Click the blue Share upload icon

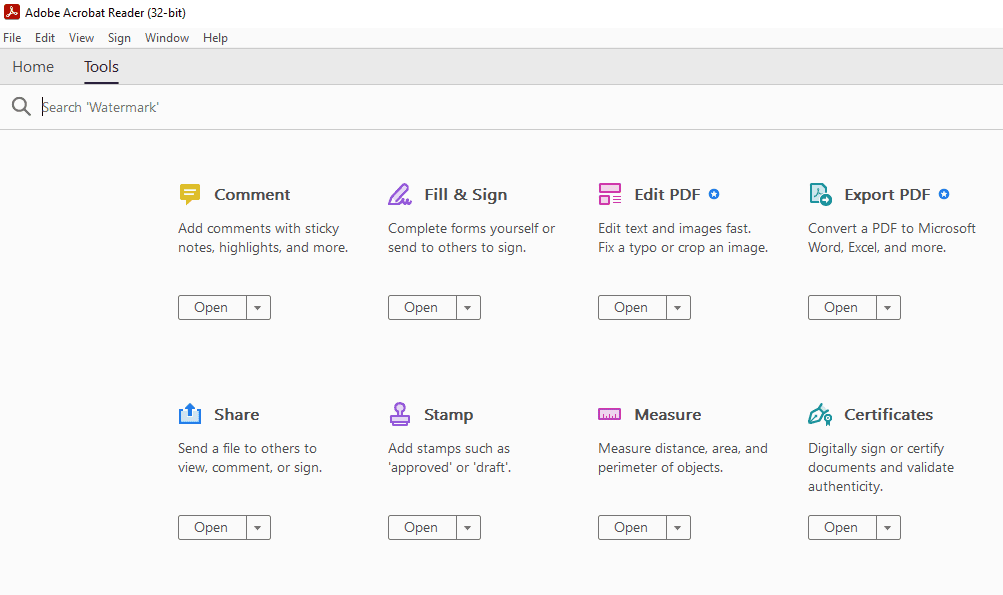coord(190,414)
